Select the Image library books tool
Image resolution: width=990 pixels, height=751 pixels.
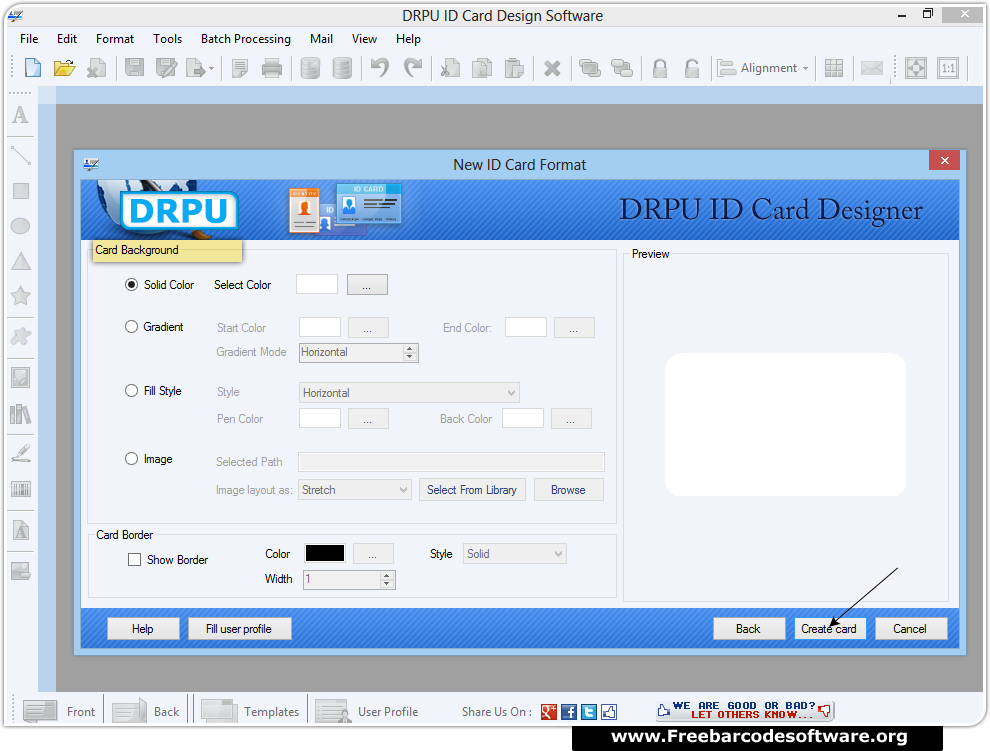(x=20, y=414)
